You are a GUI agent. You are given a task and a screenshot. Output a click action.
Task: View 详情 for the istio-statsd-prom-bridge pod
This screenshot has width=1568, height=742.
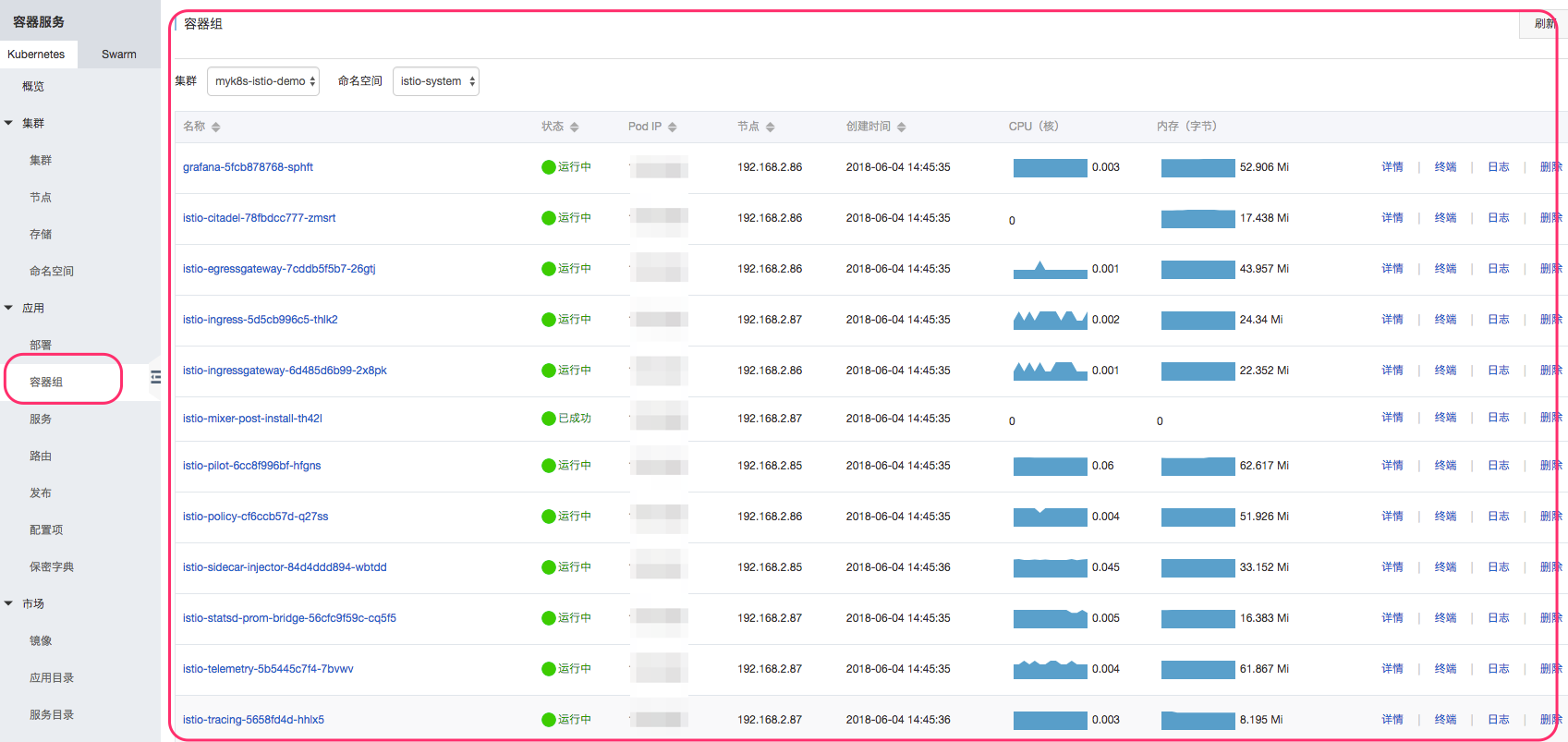click(x=1392, y=618)
